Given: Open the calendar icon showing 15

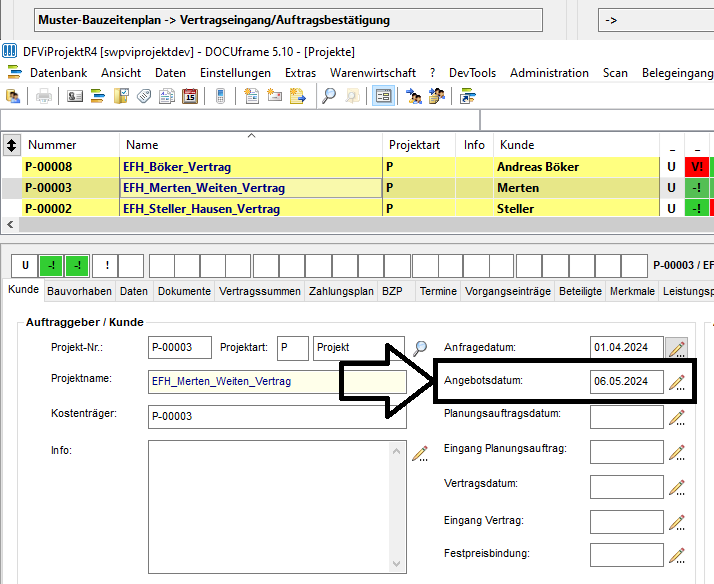Looking at the screenshot, I should (190, 96).
